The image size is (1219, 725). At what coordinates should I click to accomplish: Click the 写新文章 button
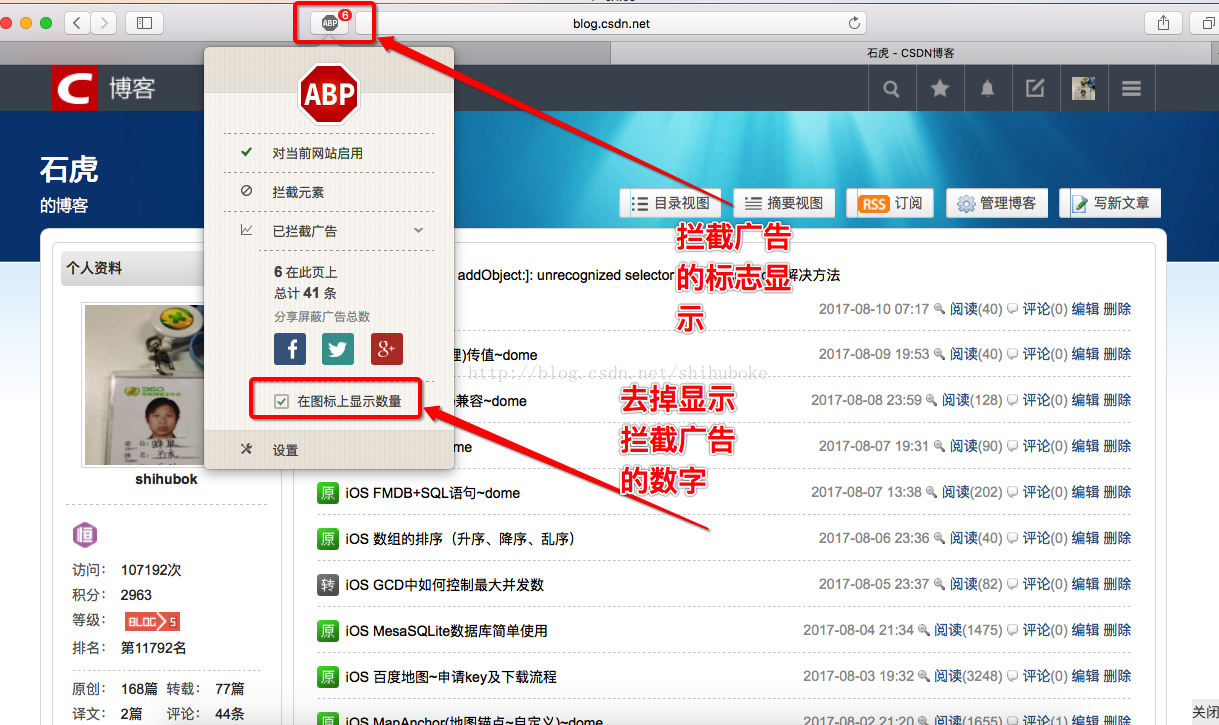(x=1110, y=202)
